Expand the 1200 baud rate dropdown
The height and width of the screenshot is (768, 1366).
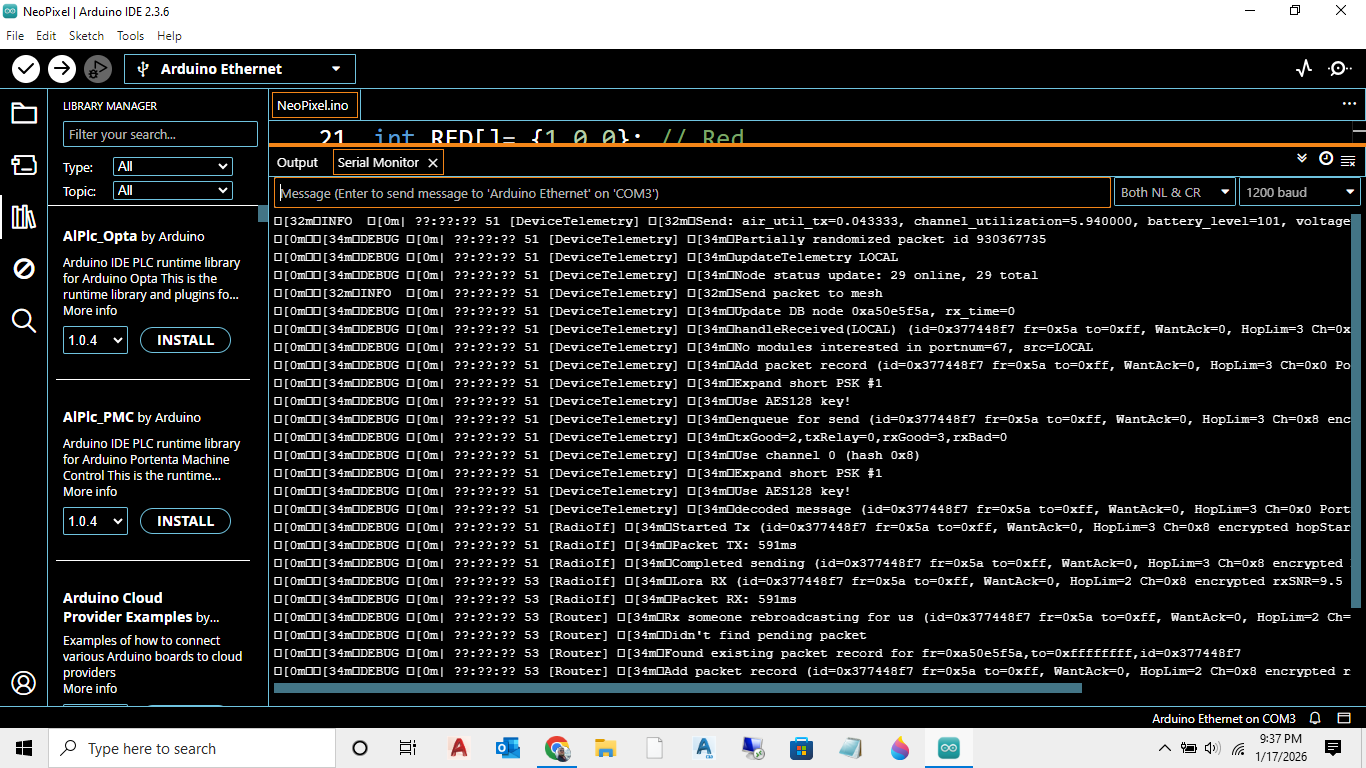pos(1299,192)
